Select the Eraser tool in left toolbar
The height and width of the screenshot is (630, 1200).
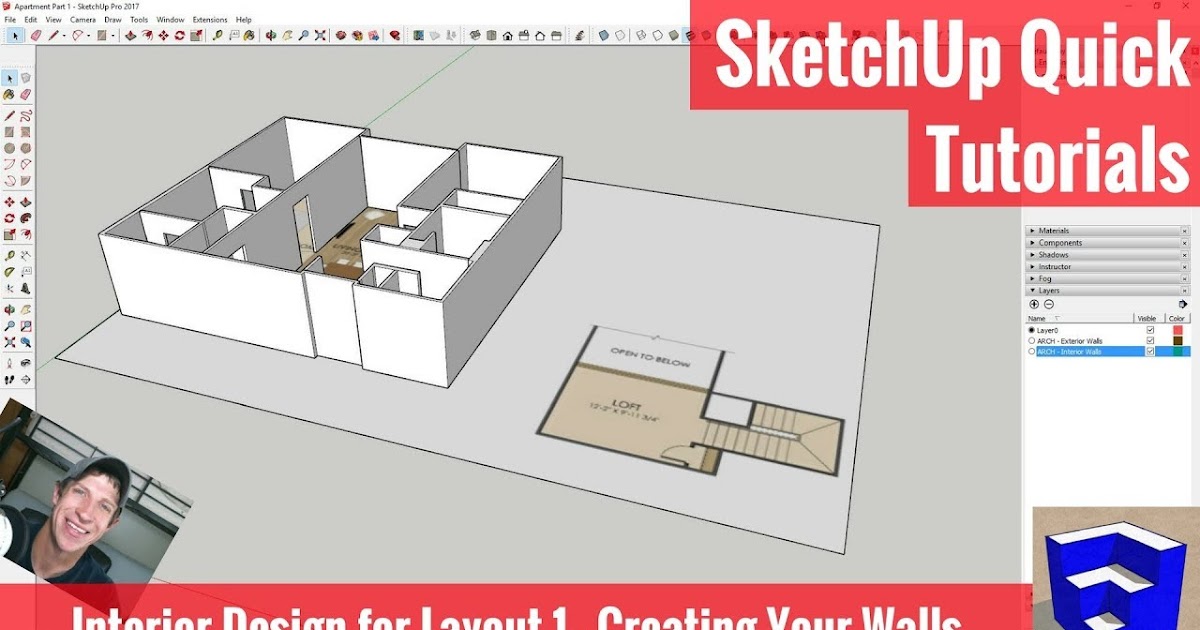point(25,94)
